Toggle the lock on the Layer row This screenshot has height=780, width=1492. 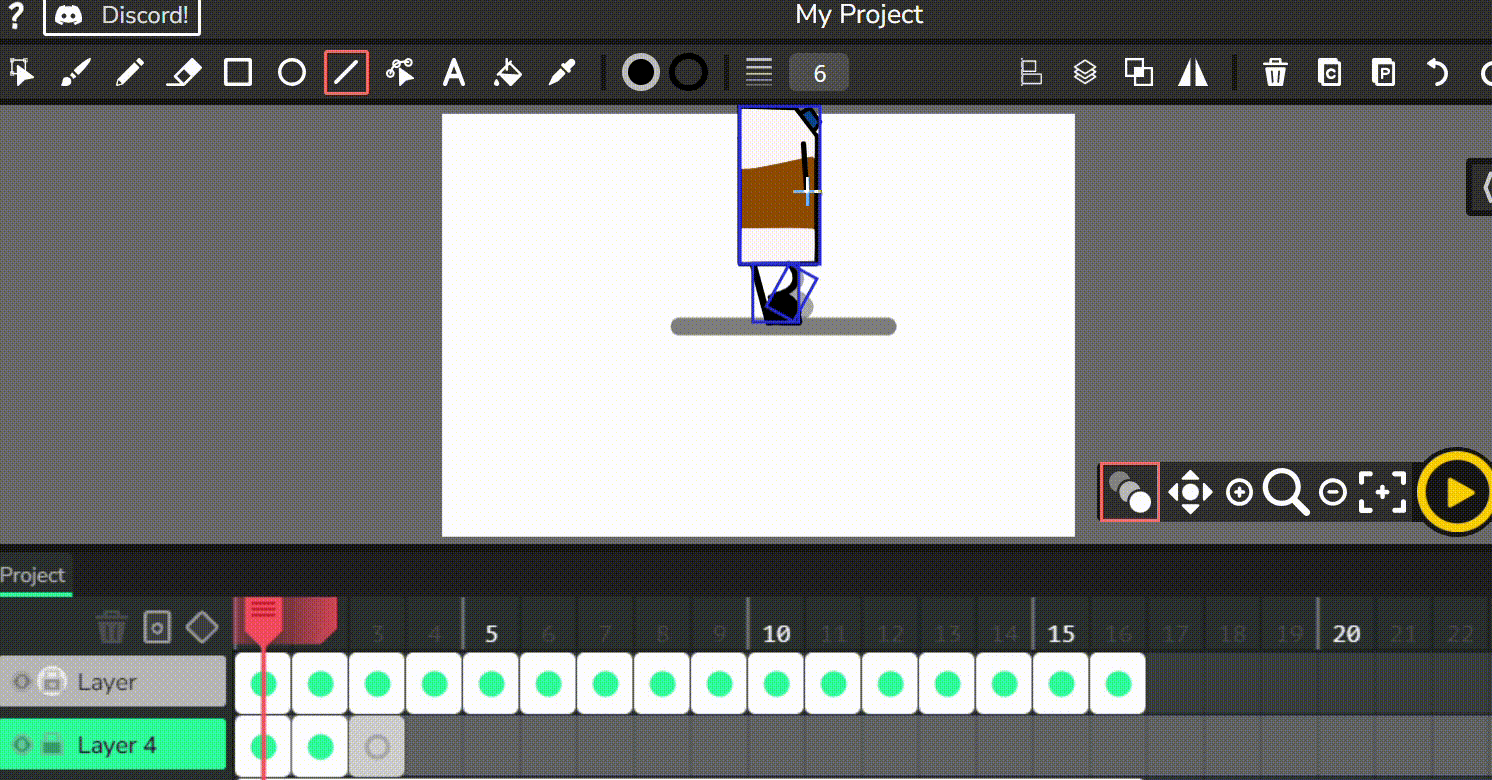click(x=51, y=682)
